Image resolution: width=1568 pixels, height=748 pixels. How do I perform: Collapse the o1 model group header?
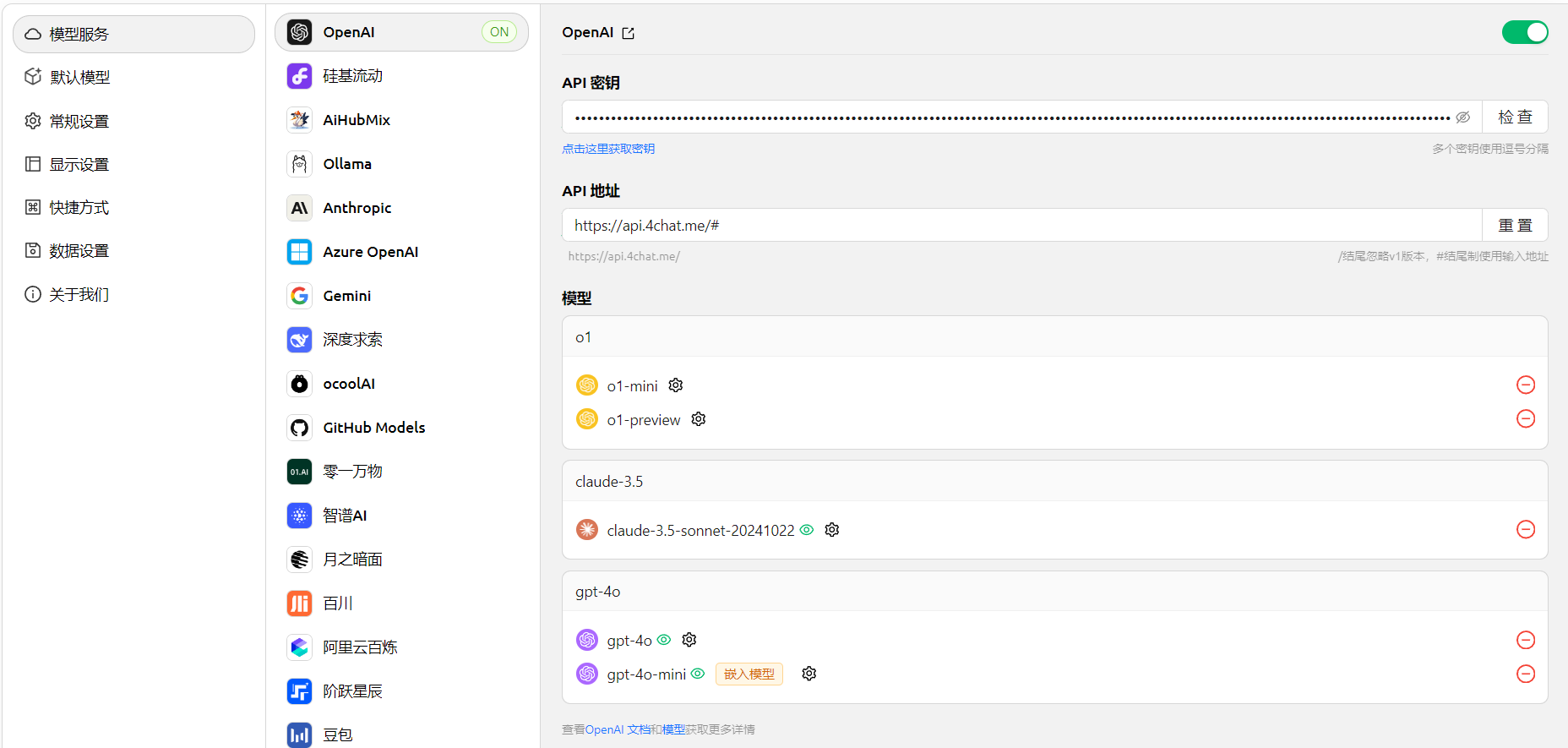click(1054, 337)
